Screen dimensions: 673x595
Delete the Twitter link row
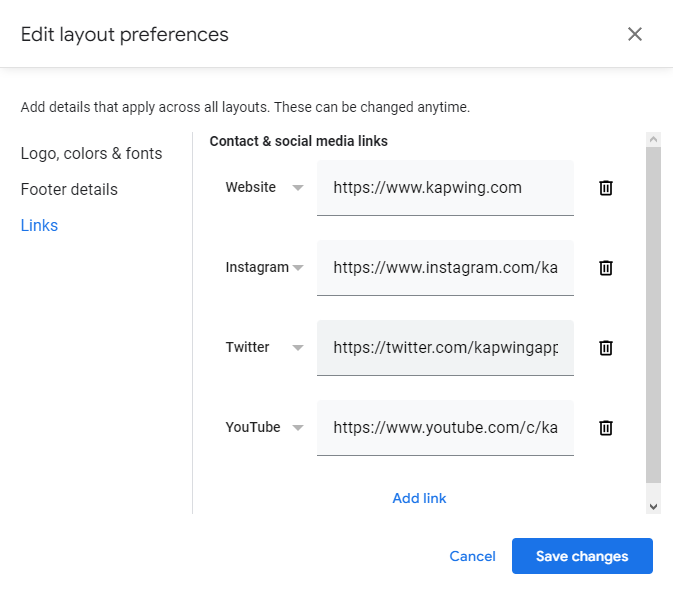(x=606, y=347)
